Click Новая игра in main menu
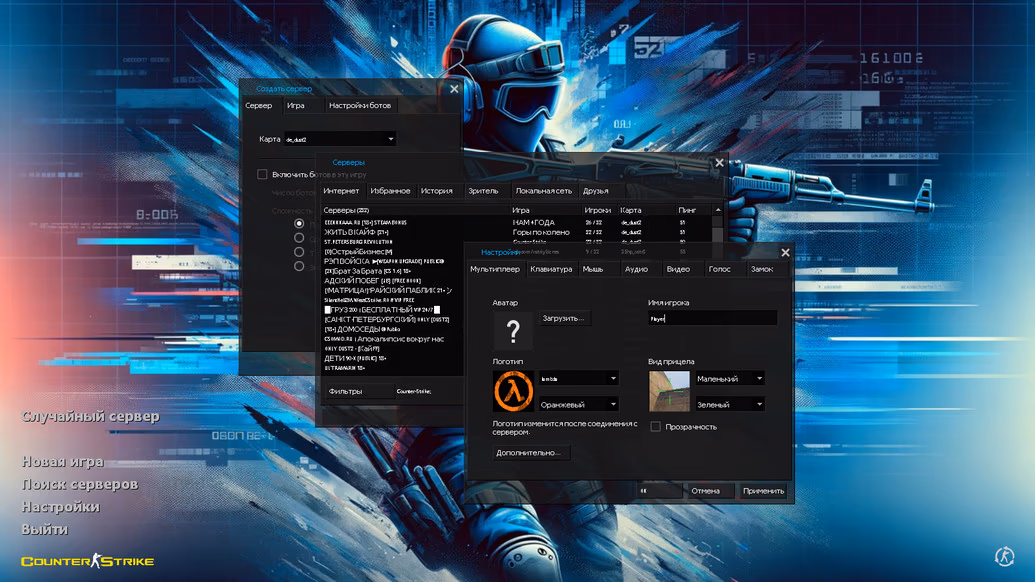The image size is (1035, 582). tap(63, 461)
